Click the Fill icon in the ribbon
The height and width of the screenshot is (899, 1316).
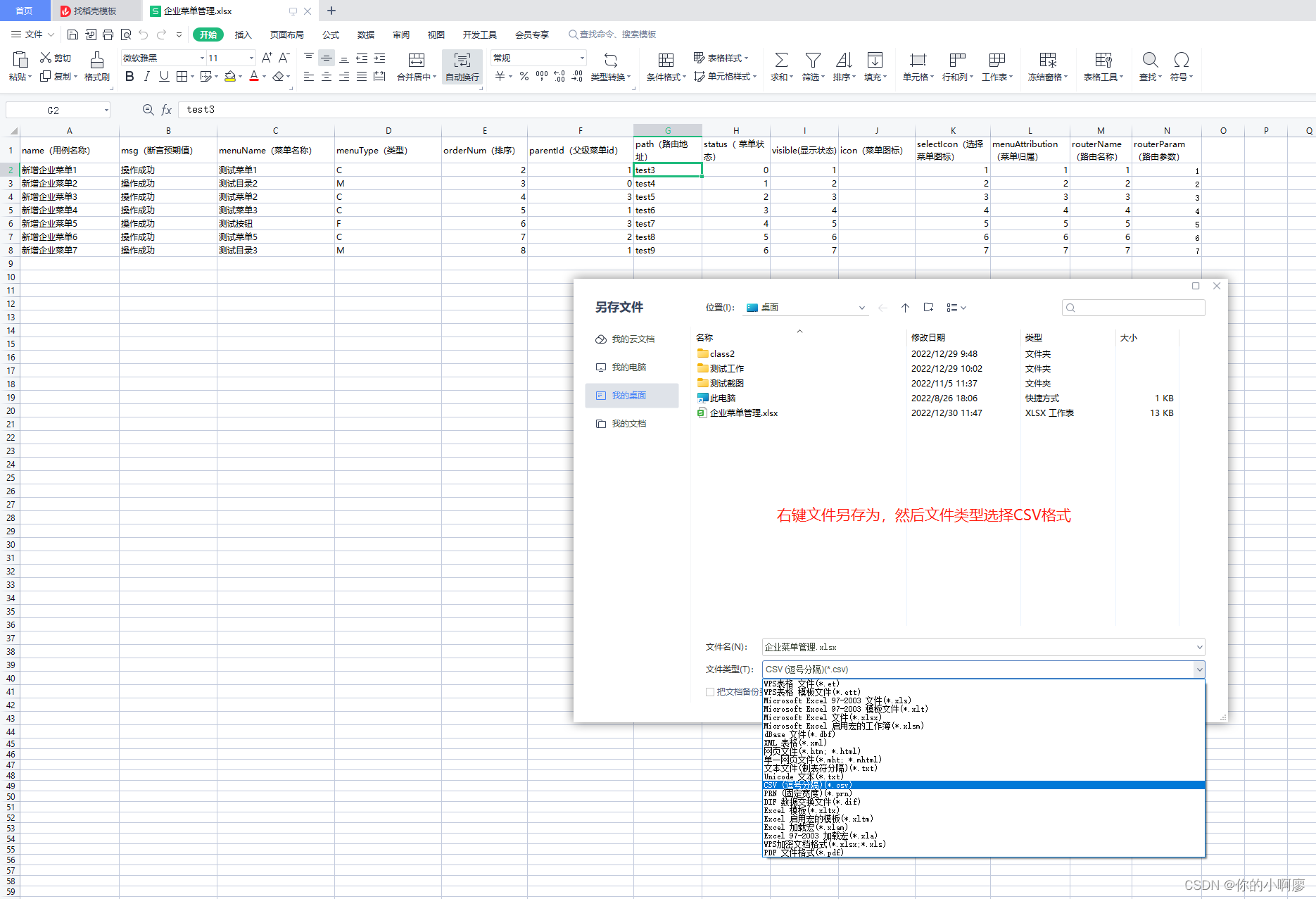point(875,60)
